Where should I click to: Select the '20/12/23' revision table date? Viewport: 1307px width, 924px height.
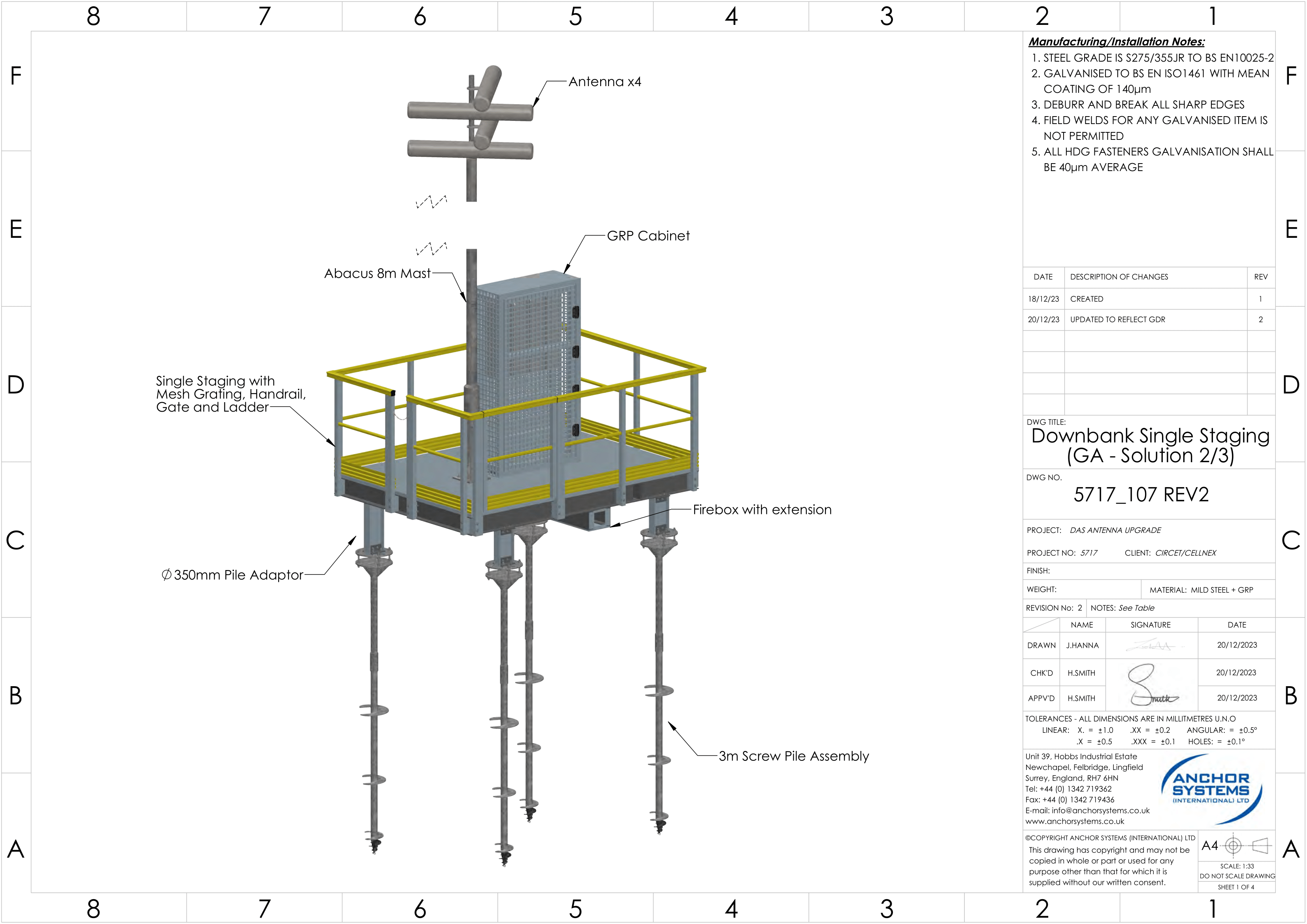(1043, 319)
